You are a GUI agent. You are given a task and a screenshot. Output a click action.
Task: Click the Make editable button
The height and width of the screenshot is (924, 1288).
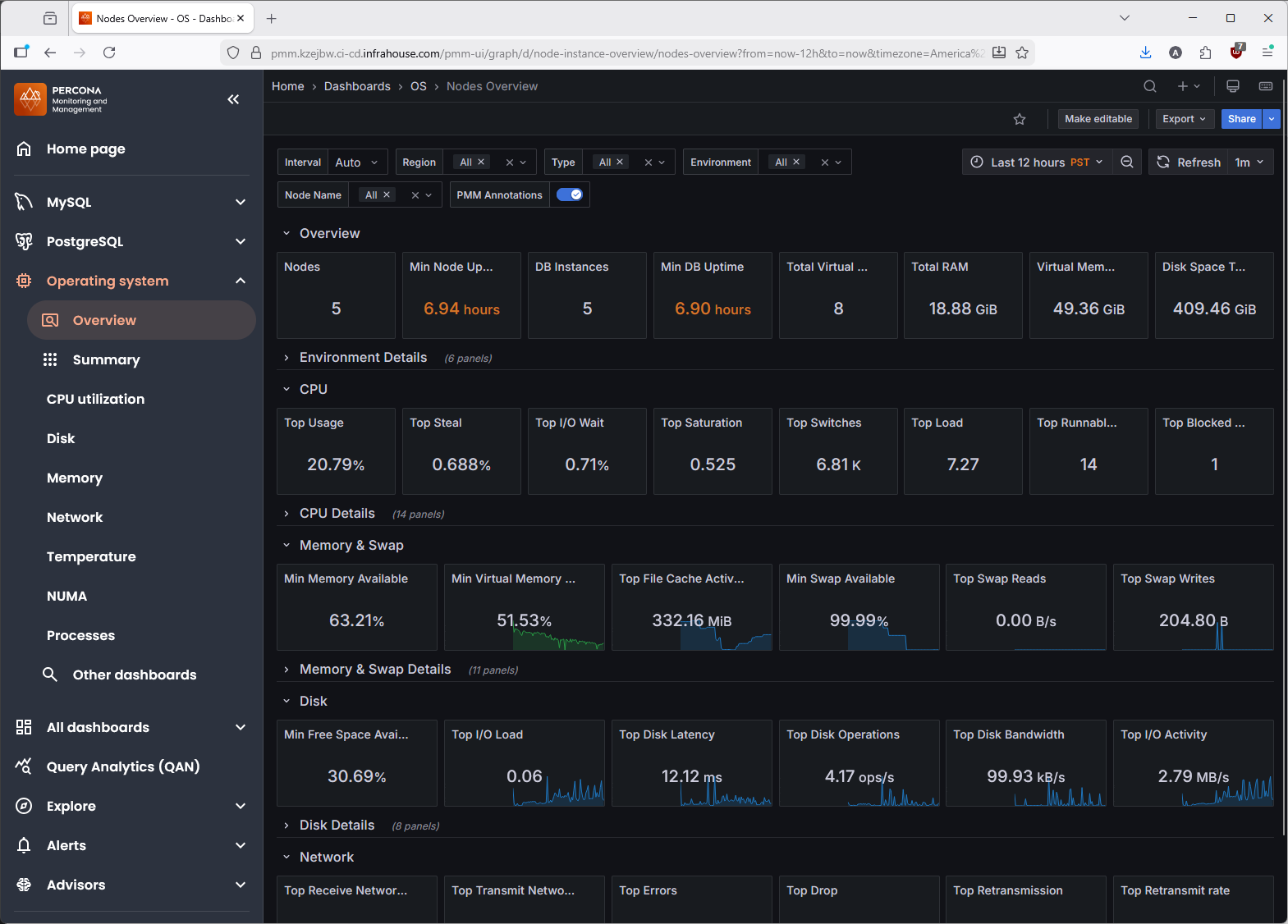(1098, 119)
